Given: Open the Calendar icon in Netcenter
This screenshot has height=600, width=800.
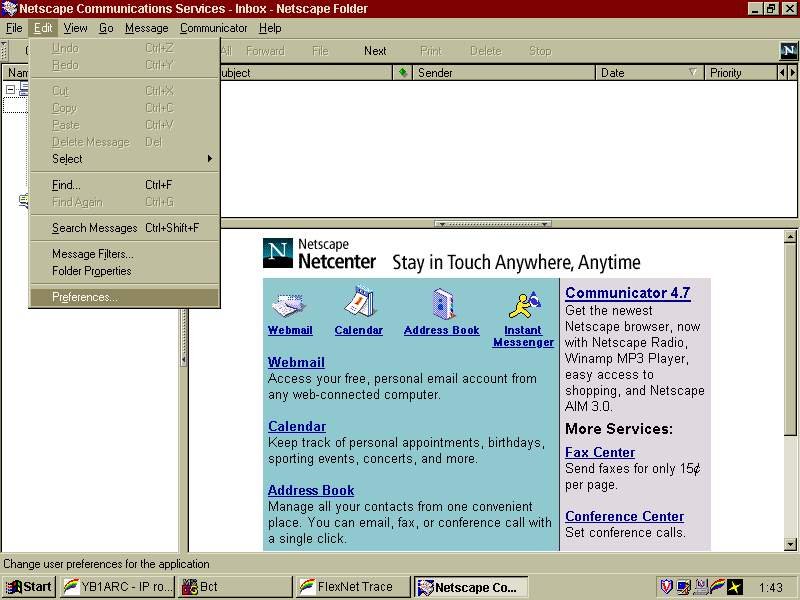Looking at the screenshot, I should click(x=358, y=303).
